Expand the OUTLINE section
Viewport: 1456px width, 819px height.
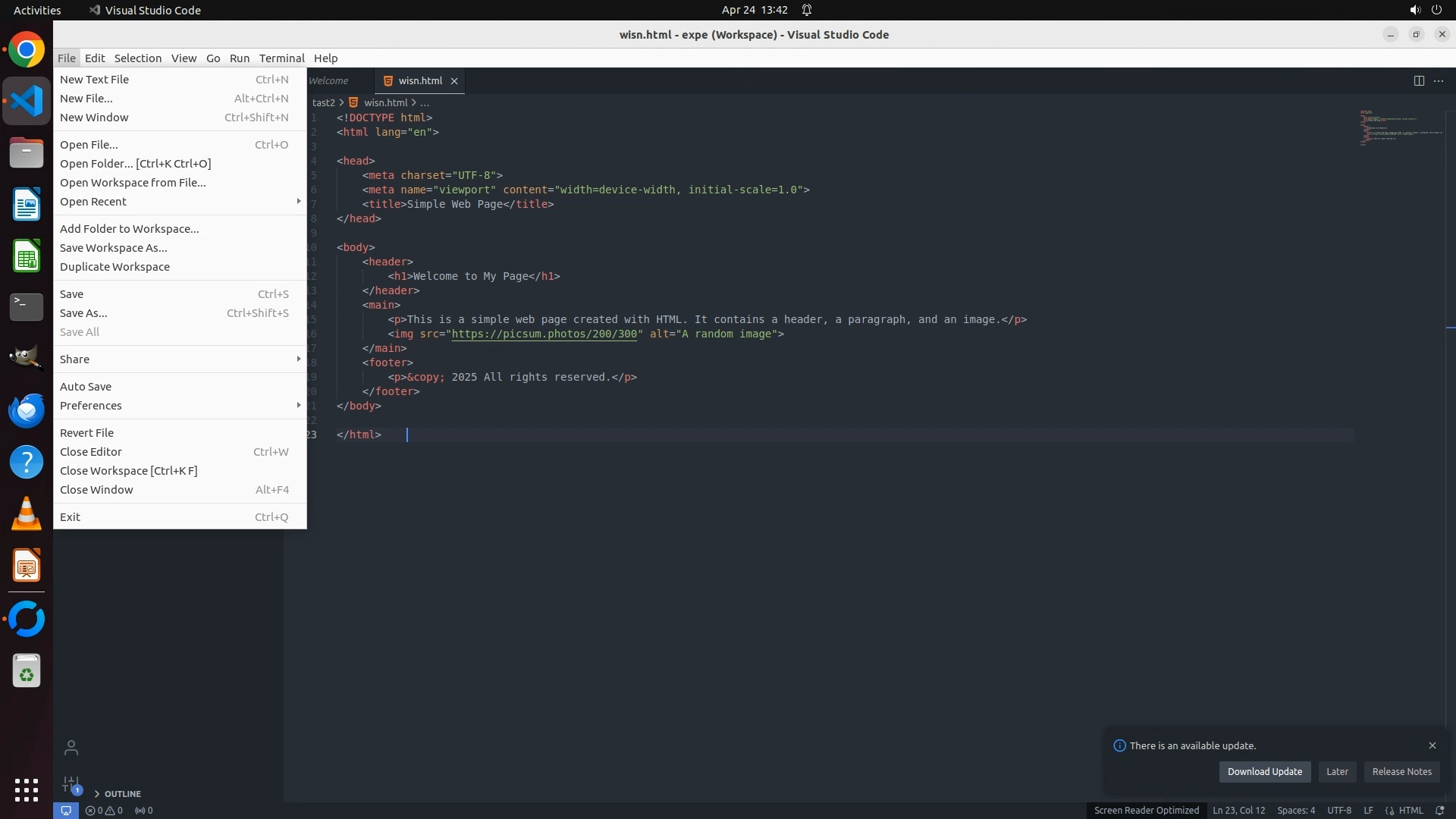tap(122, 794)
